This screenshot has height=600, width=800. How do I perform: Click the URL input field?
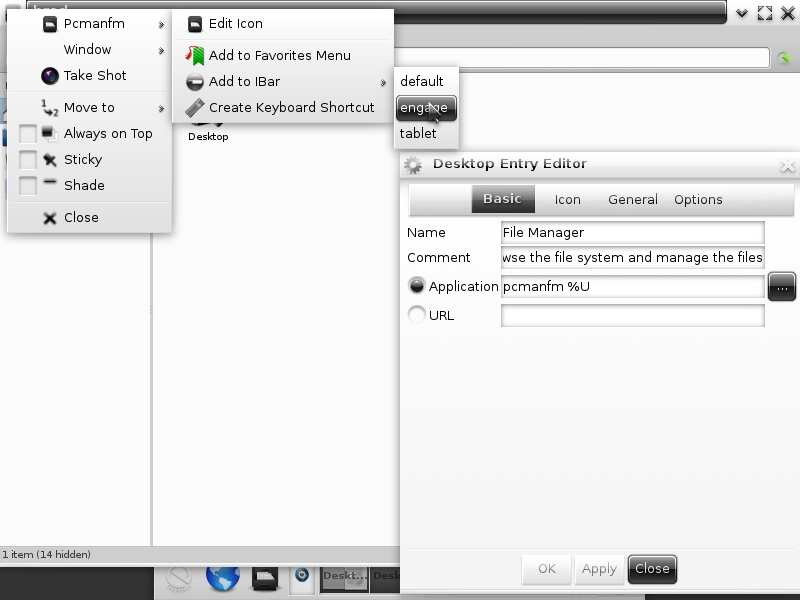(x=633, y=316)
